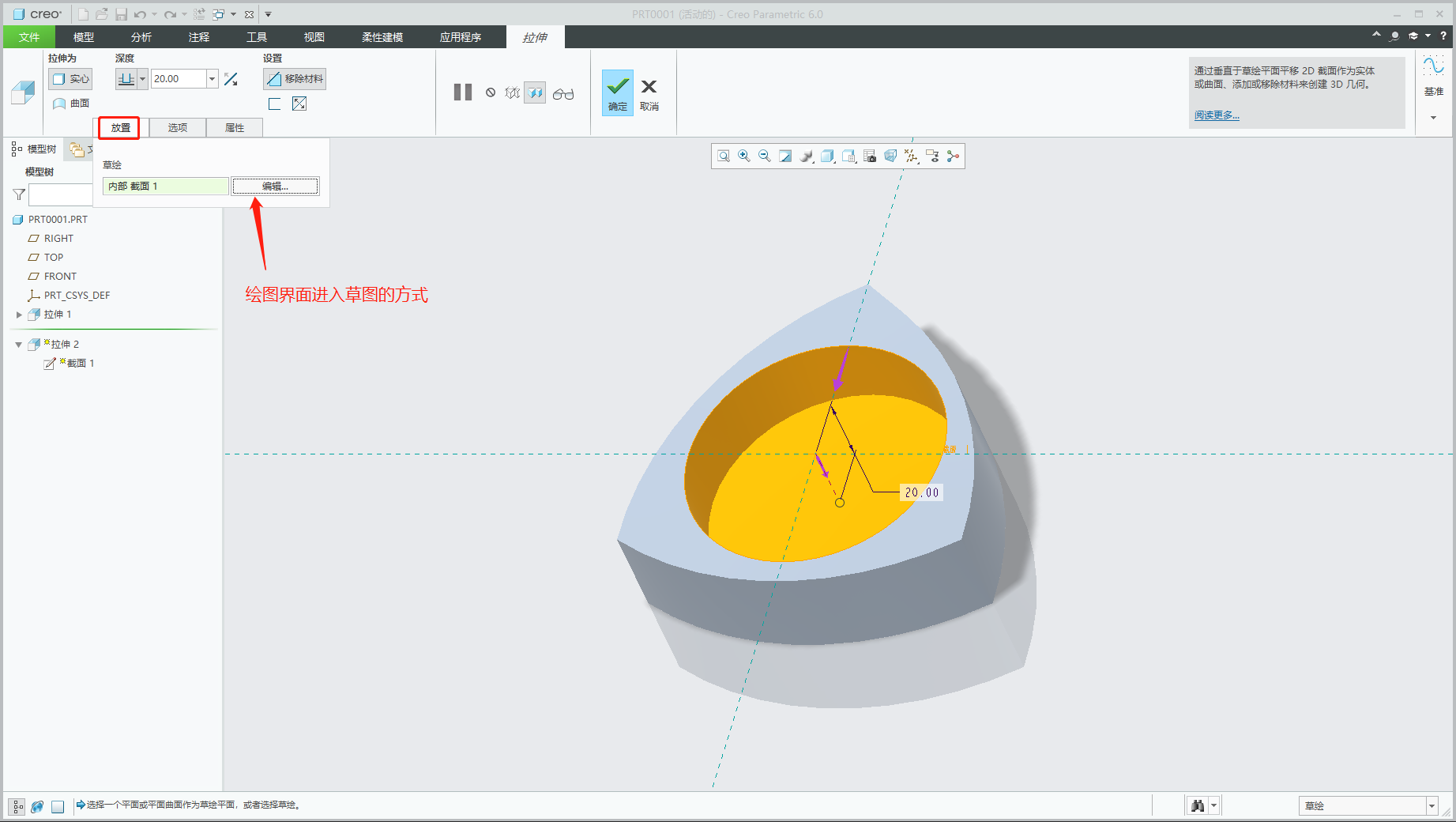Screen dimensions: 1456x822
Task: Toggle annotation display icon
Action: pos(932,156)
